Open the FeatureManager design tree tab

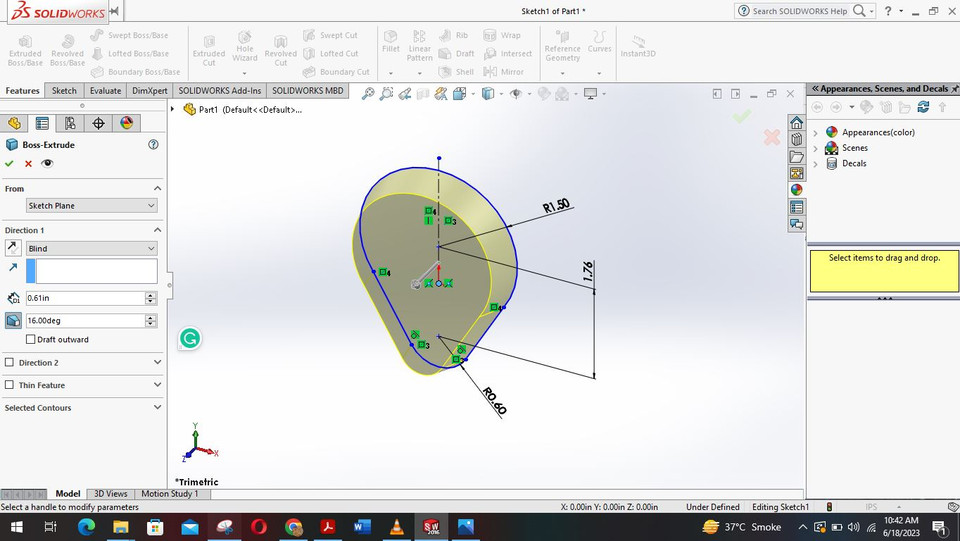coord(14,123)
